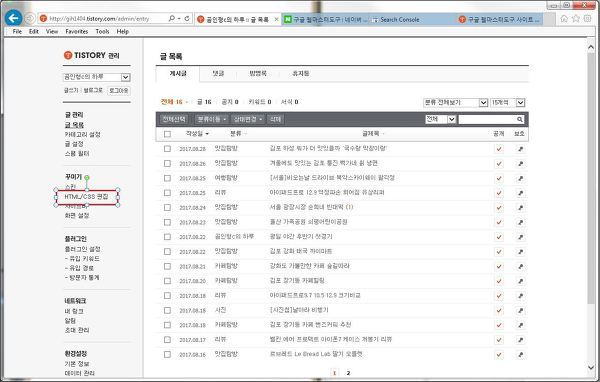Image resolution: width=600 pixels, height=382 pixels.
Task: Toggle public check for 2017.08.26 post
Action: 499,163
